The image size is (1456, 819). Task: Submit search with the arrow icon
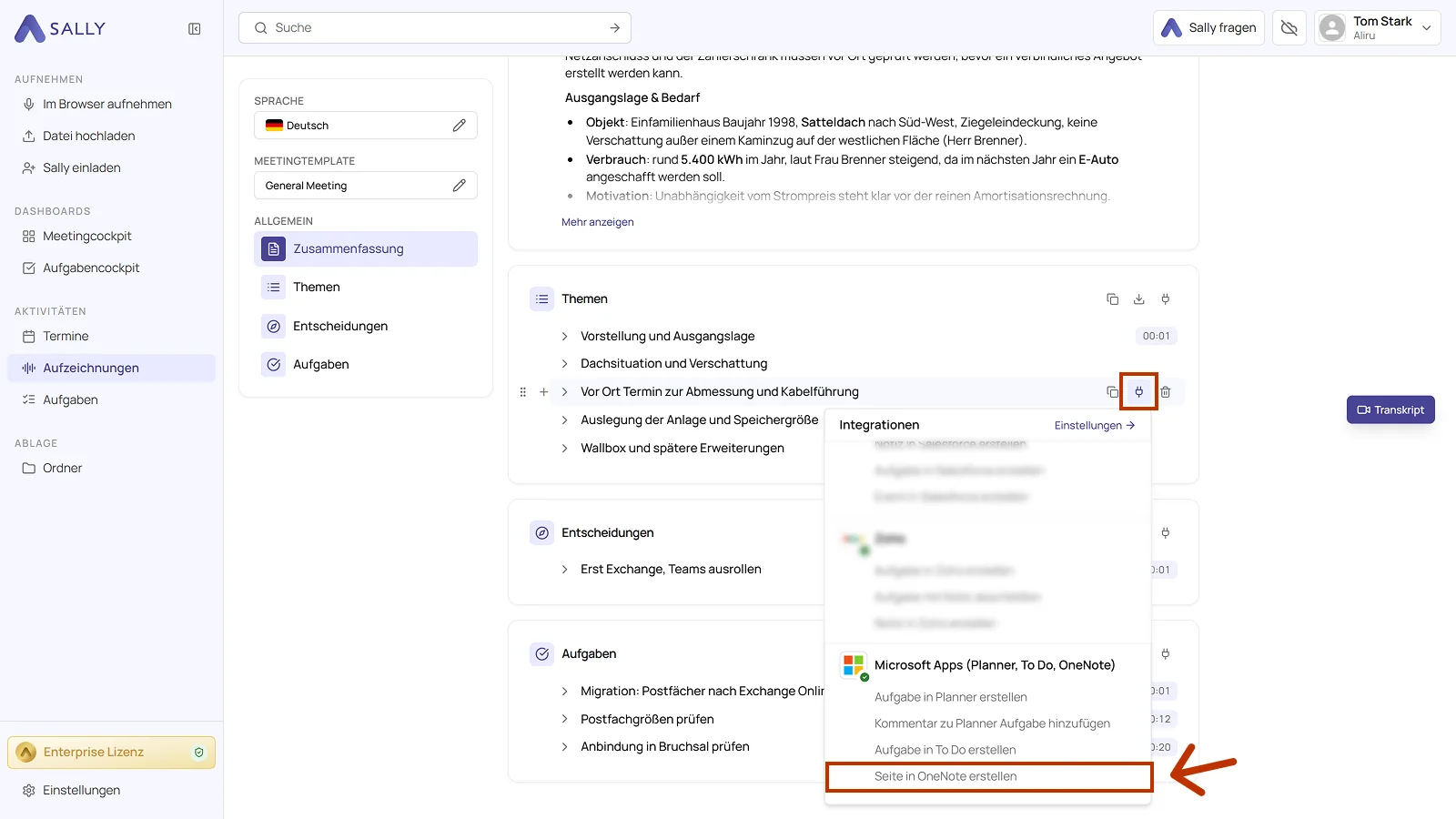[x=615, y=28]
